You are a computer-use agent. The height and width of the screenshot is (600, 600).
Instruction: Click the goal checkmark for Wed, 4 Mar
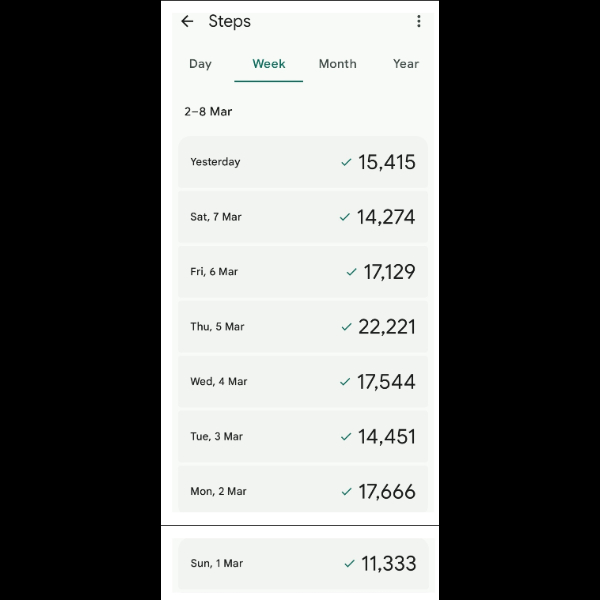point(345,382)
